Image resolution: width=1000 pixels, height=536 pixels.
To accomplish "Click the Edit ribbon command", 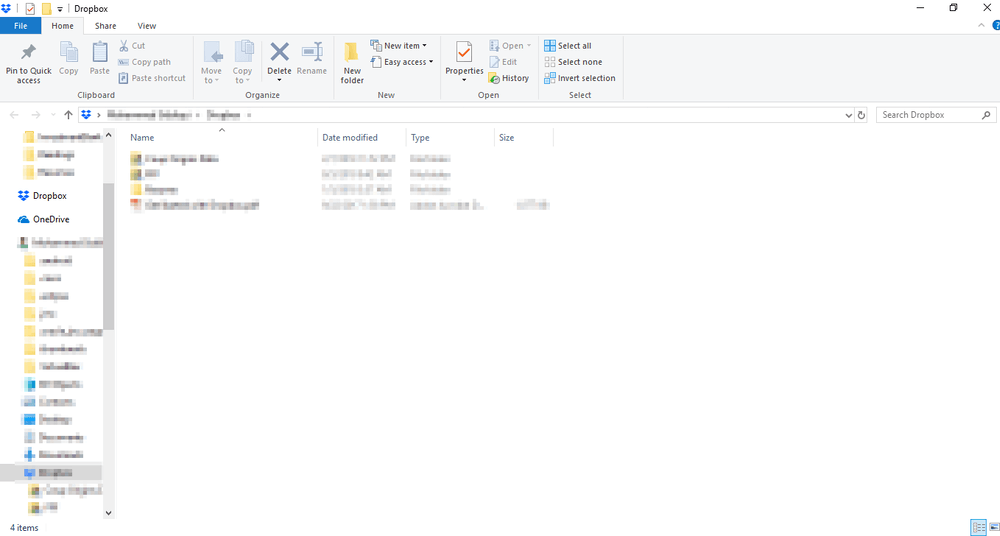I will click(503, 62).
